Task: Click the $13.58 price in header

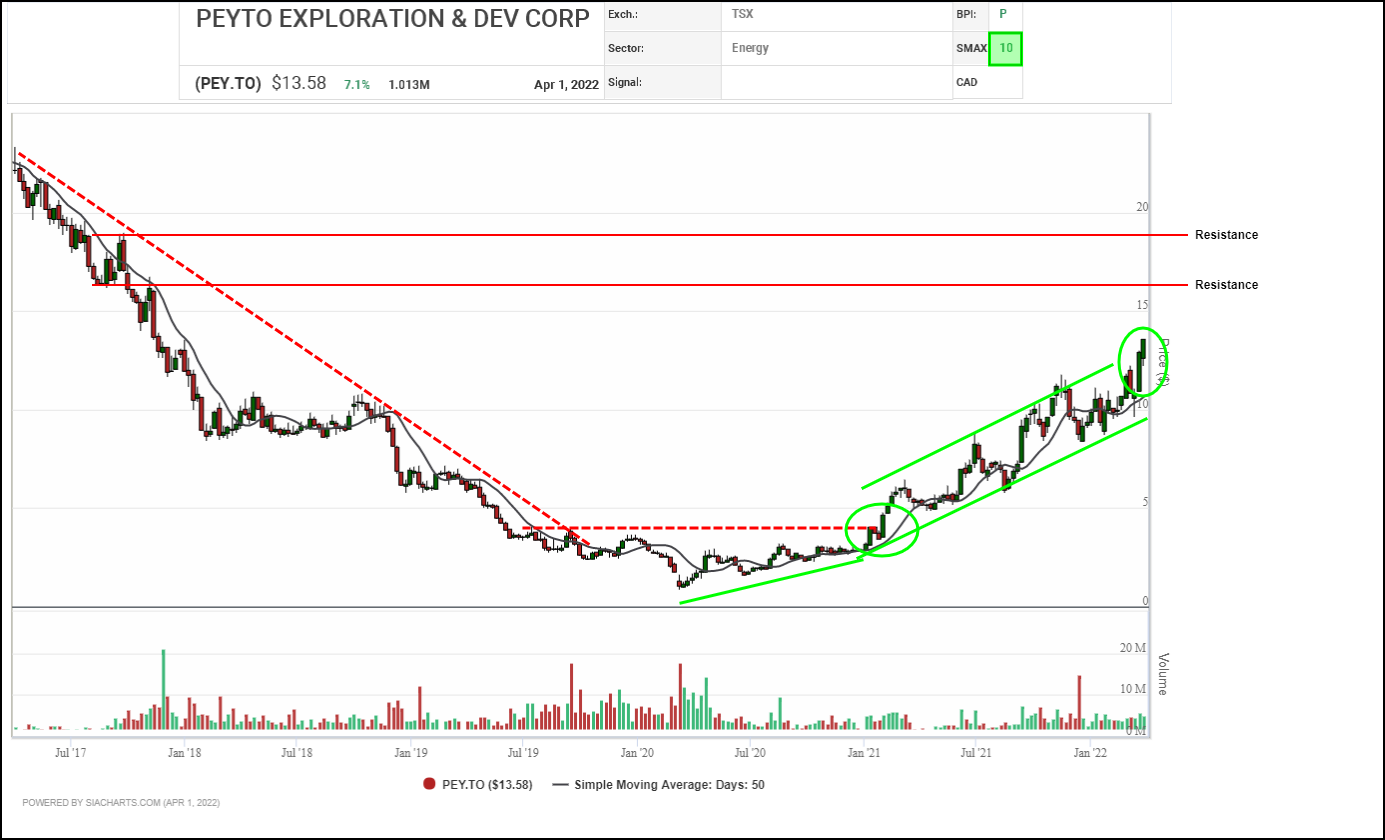Action: 299,83
